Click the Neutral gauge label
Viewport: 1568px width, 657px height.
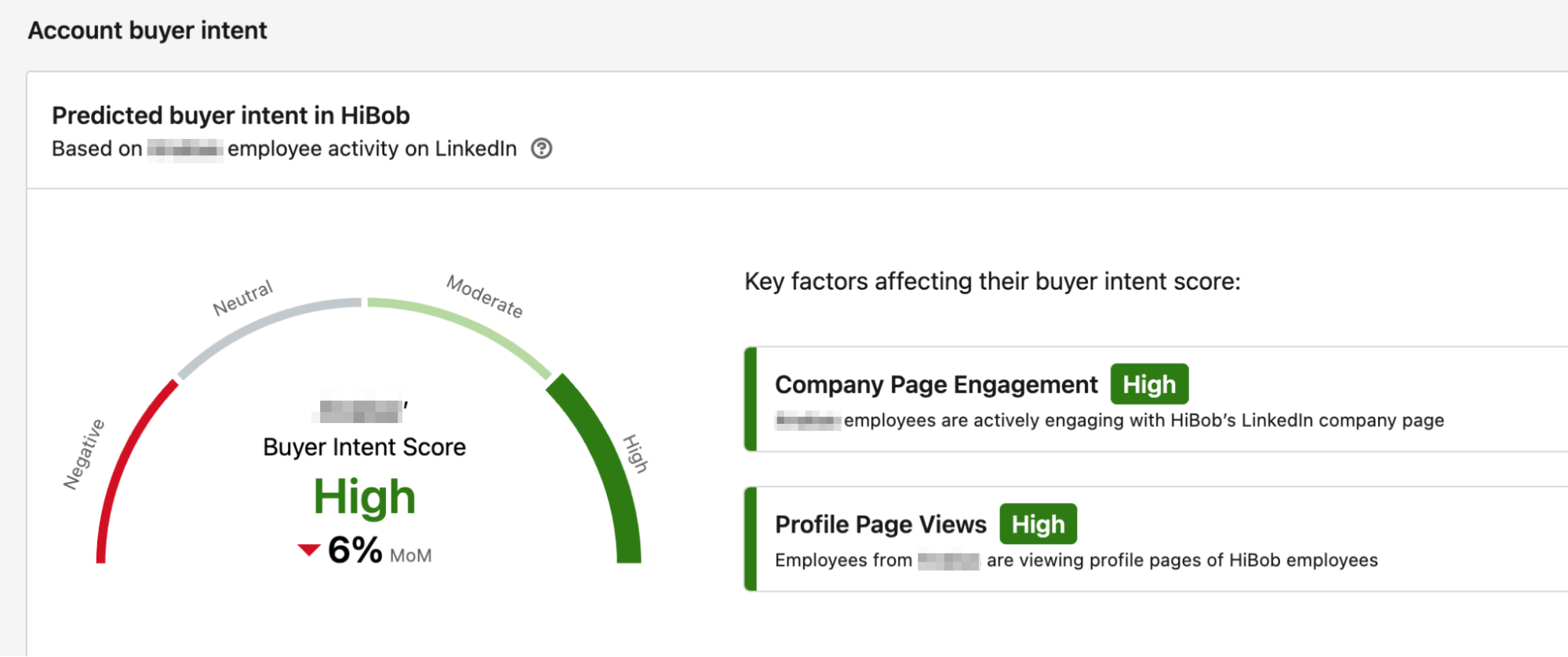tap(243, 298)
